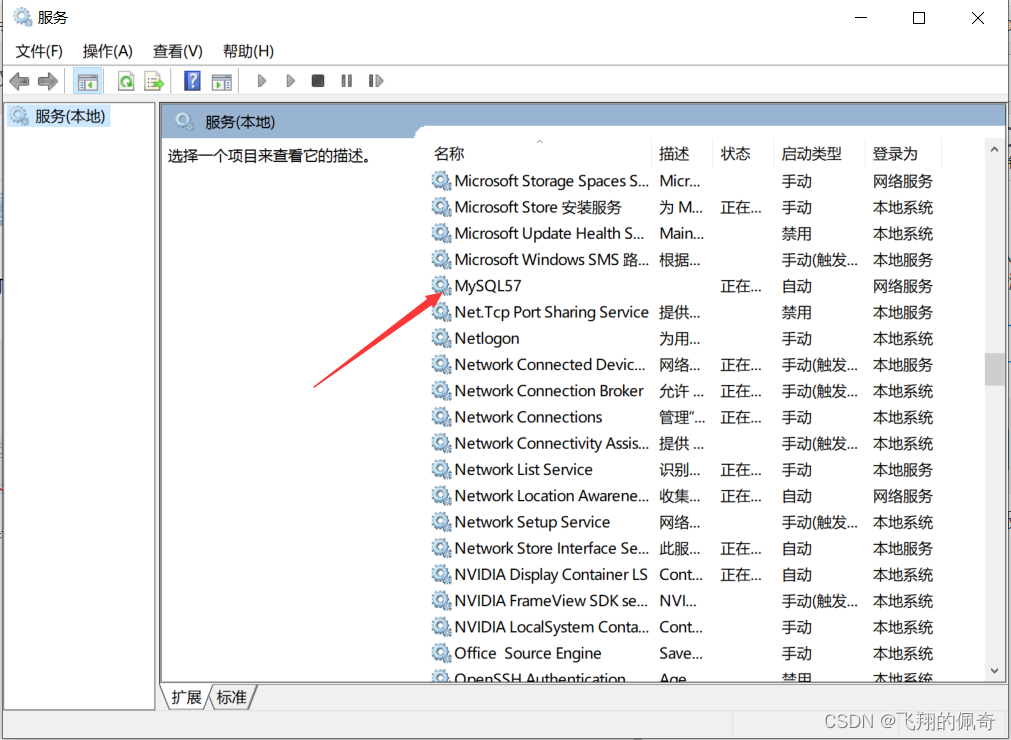This screenshot has height=740, width=1011.
Task: Click the Back arrow toolbar icon
Action: pos(19,81)
